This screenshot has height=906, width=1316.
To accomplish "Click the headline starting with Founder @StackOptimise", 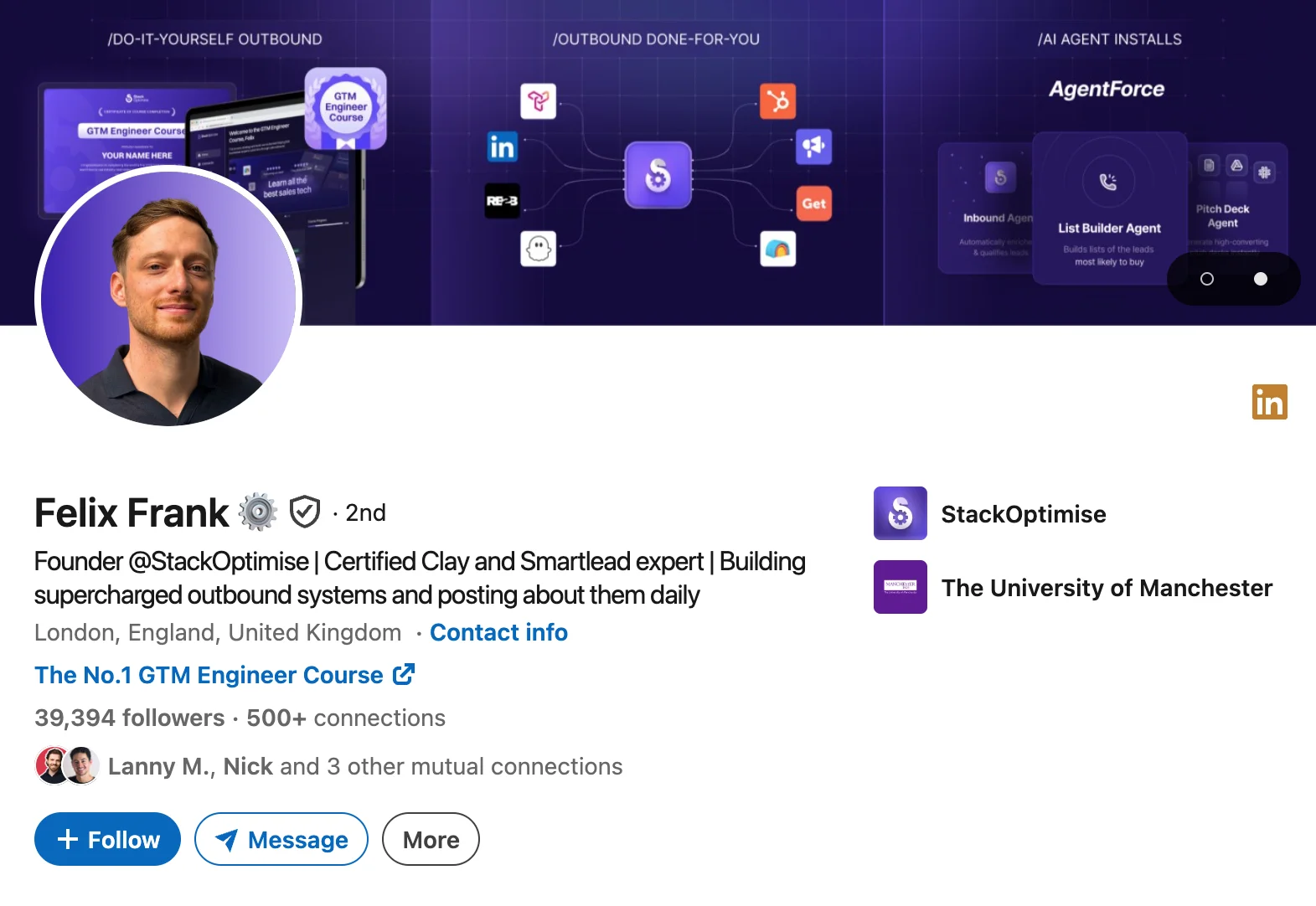I will 420,578.
